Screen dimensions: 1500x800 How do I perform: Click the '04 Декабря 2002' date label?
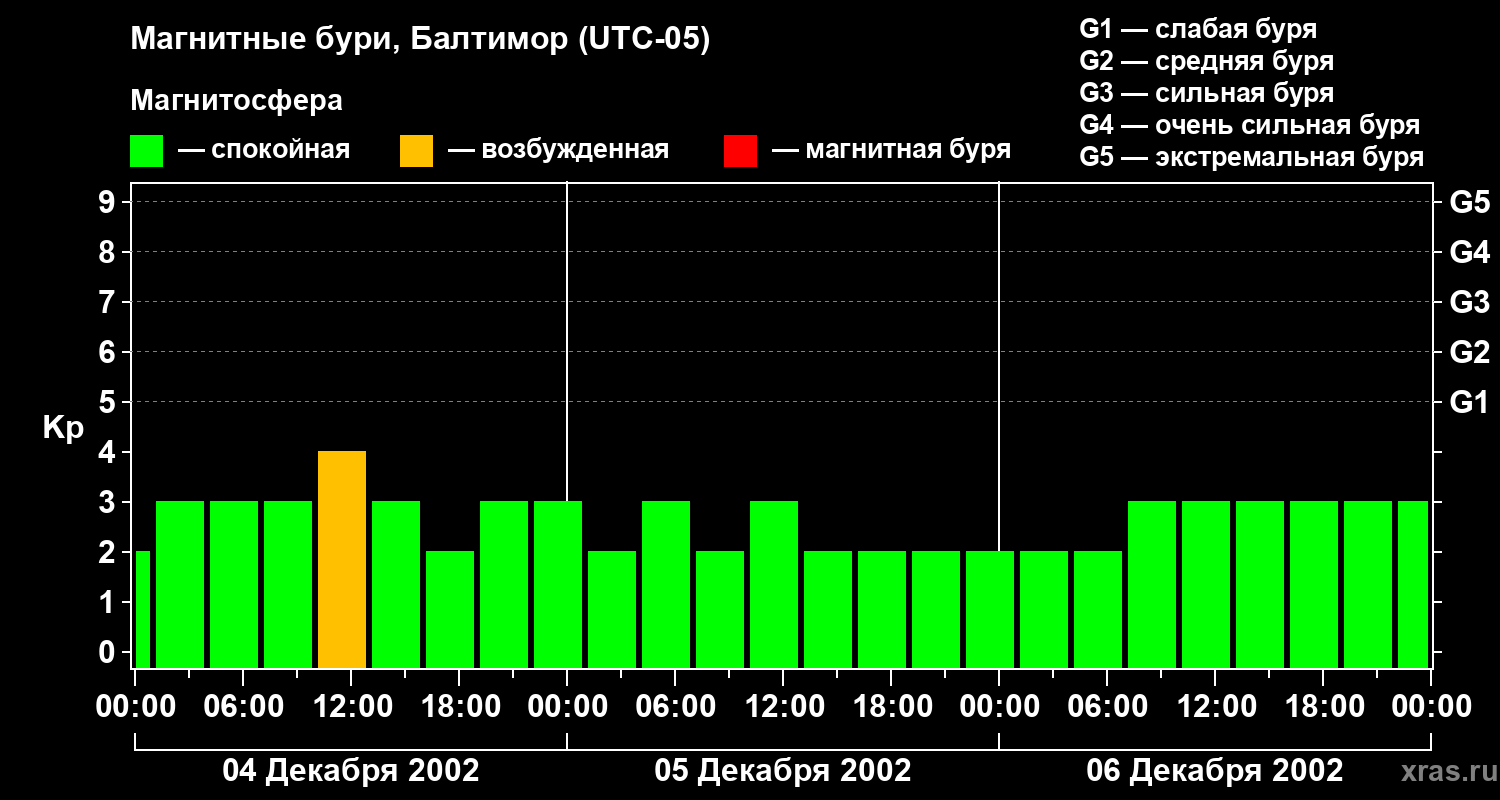pos(351,771)
